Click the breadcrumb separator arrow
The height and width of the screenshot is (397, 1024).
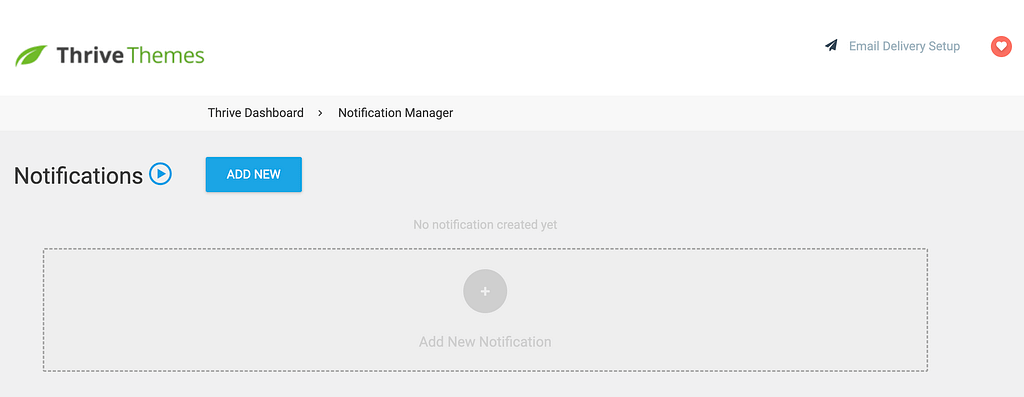(321, 113)
